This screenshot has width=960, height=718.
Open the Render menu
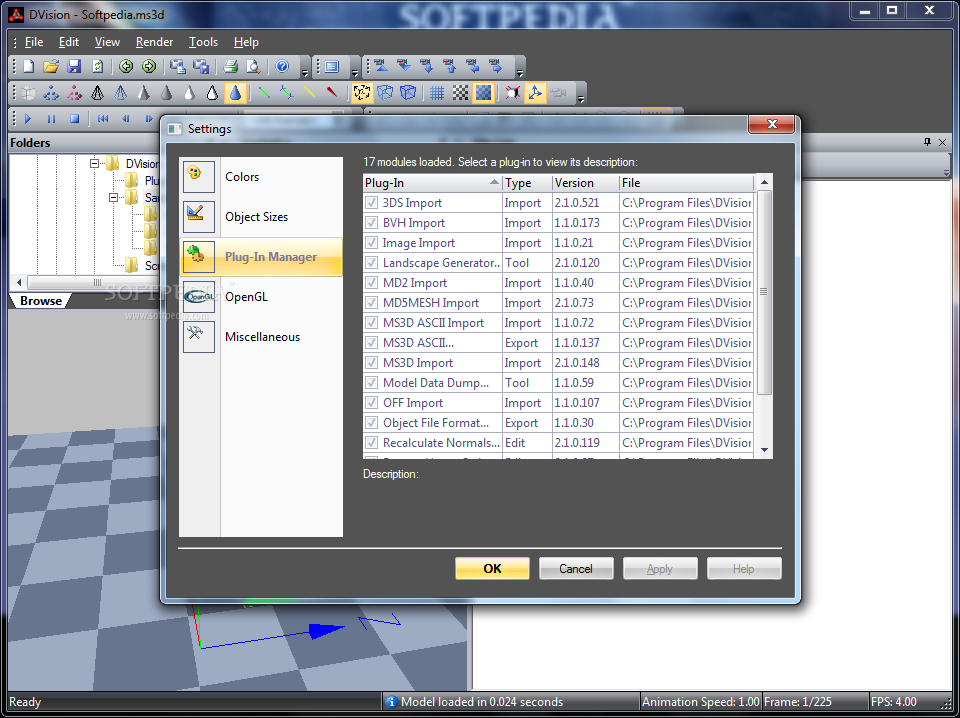154,42
